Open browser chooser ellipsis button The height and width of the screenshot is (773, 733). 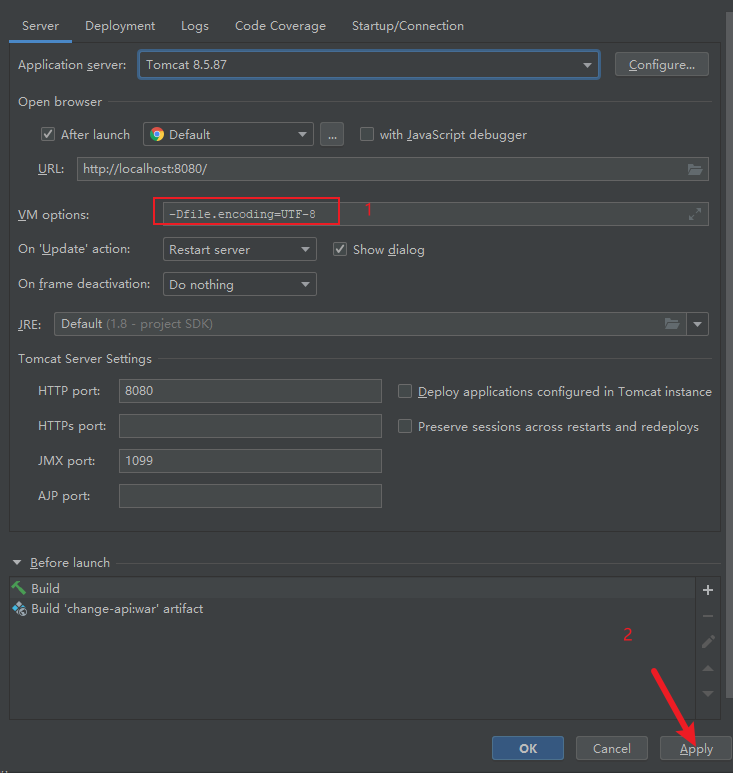coord(332,135)
